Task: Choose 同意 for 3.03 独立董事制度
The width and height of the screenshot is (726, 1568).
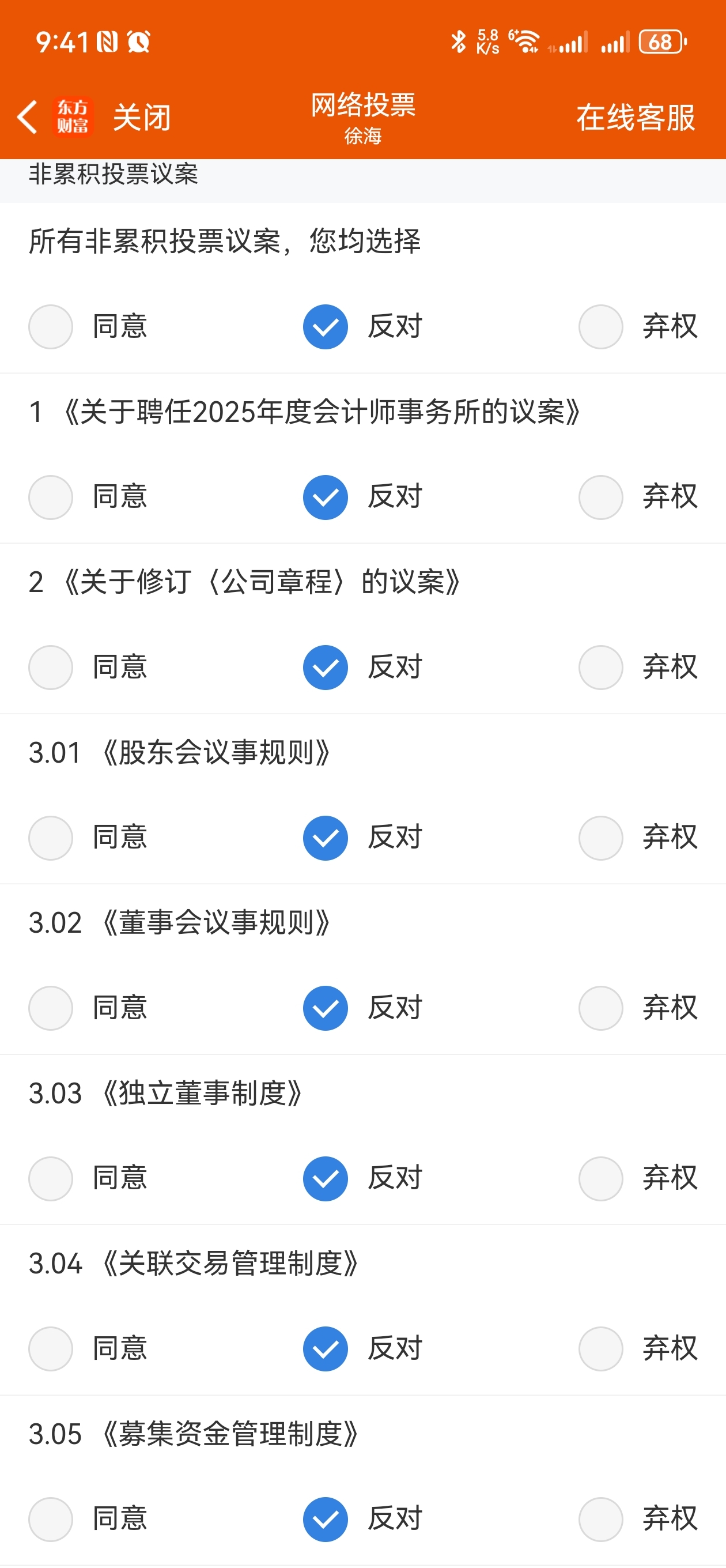Action: [51, 1178]
